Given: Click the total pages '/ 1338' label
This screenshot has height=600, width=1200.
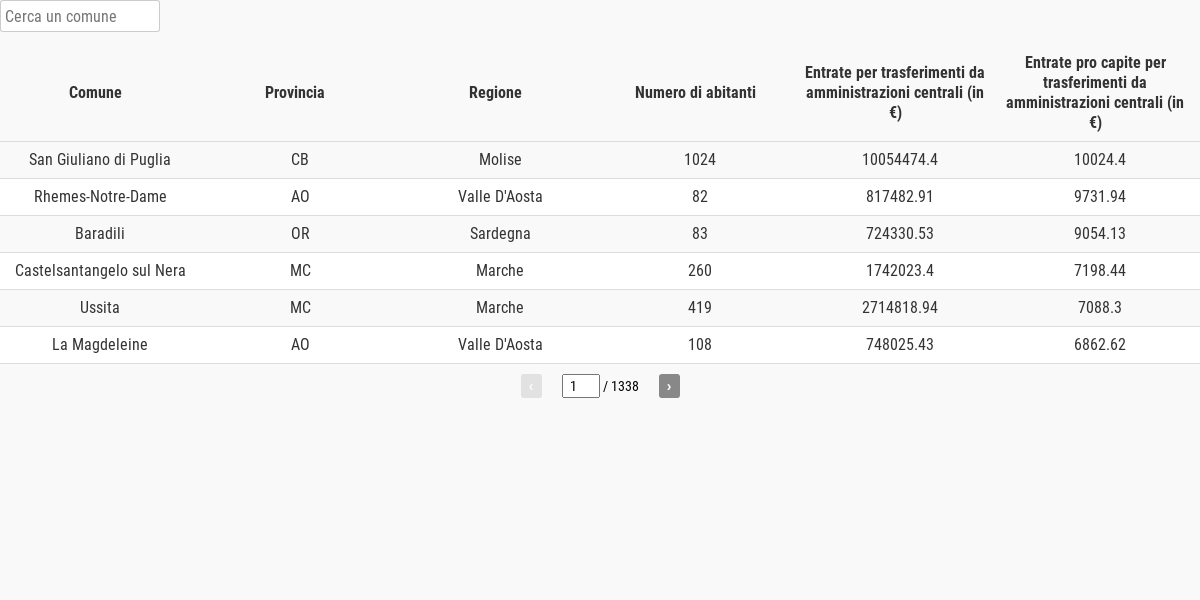Looking at the screenshot, I should click(x=621, y=386).
